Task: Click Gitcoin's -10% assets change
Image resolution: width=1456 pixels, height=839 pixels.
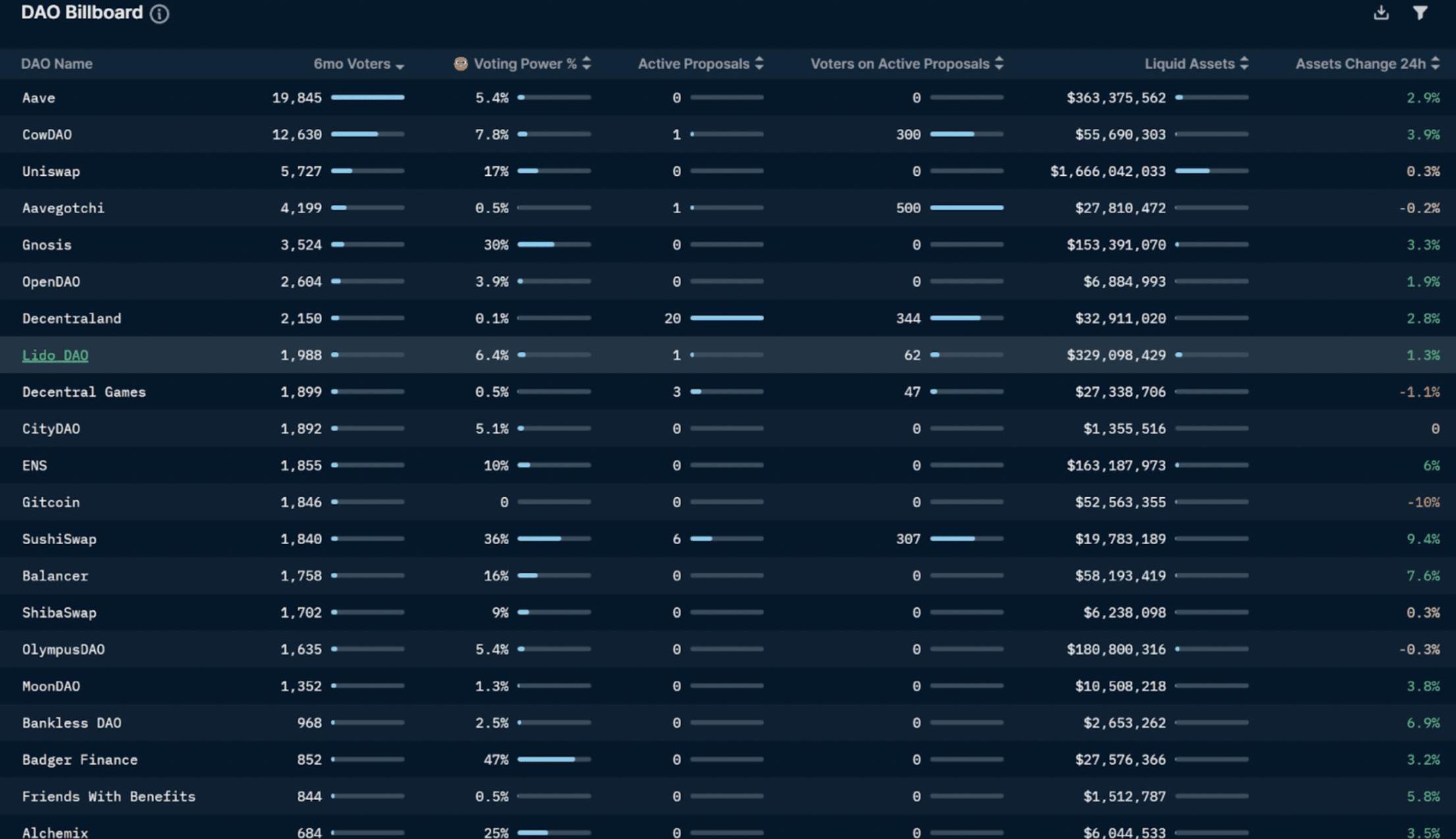Action: tap(1423, 502)
